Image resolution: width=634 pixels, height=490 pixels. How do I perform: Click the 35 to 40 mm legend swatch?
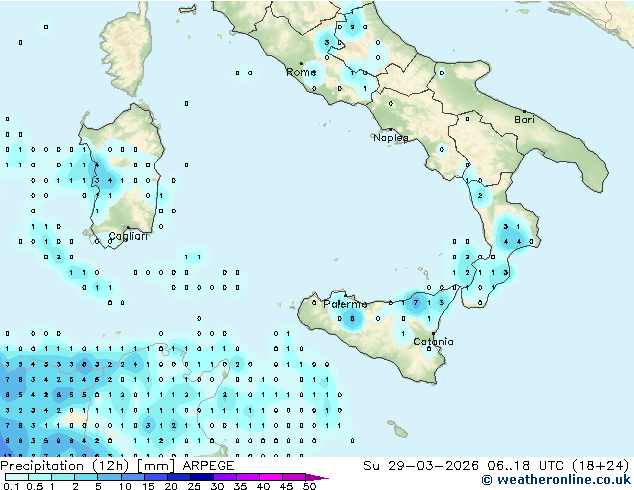(x=247, y=477)
